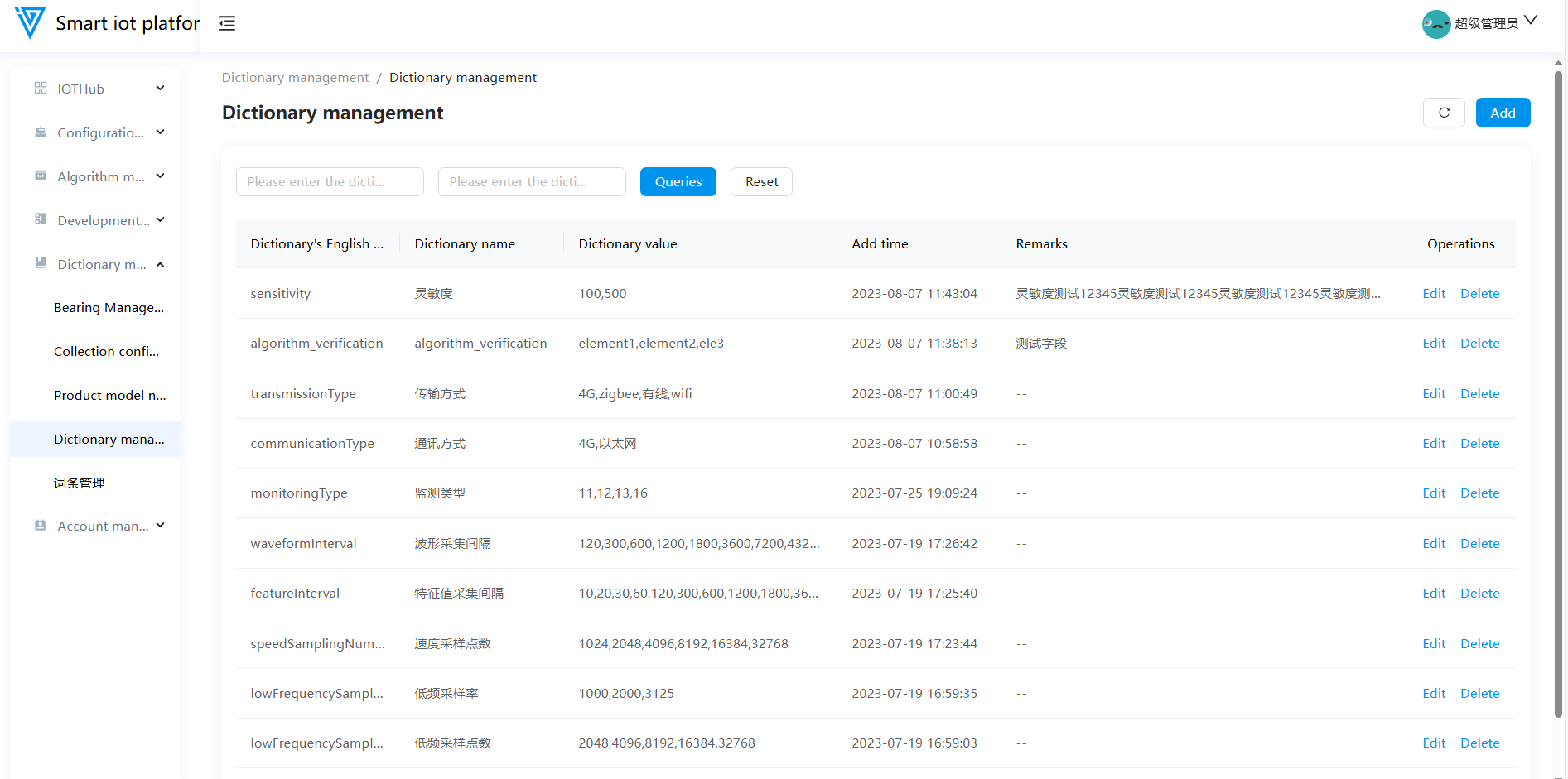Image resolution: width=1568 pixels, height=779 pixels.
Task: Click the refresh icon button beside Add
Action: 1443,113
